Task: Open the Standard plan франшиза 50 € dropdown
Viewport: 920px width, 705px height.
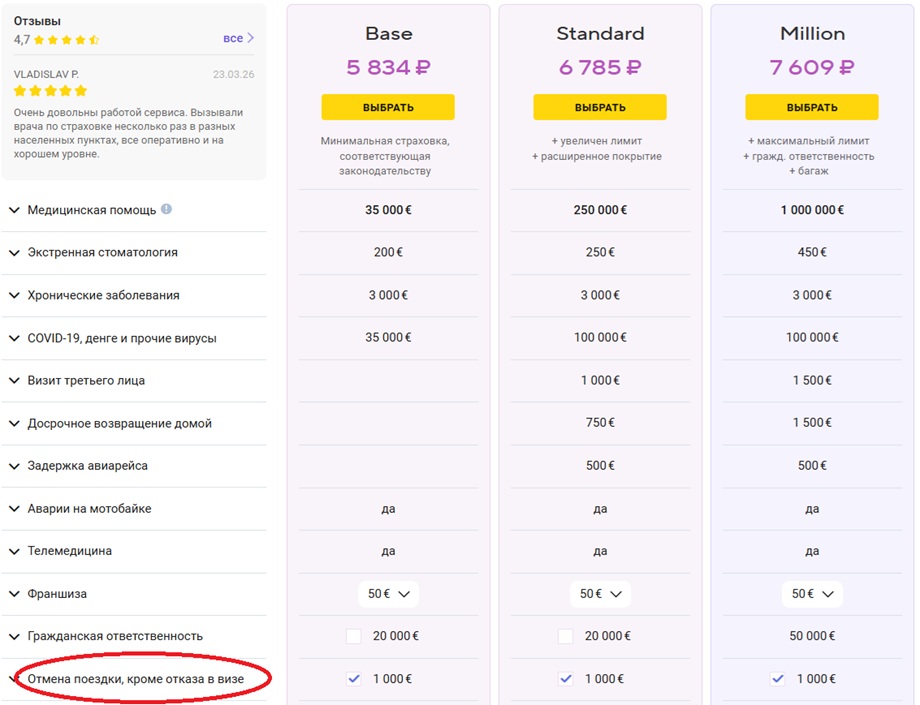Action: click(600, 594)
